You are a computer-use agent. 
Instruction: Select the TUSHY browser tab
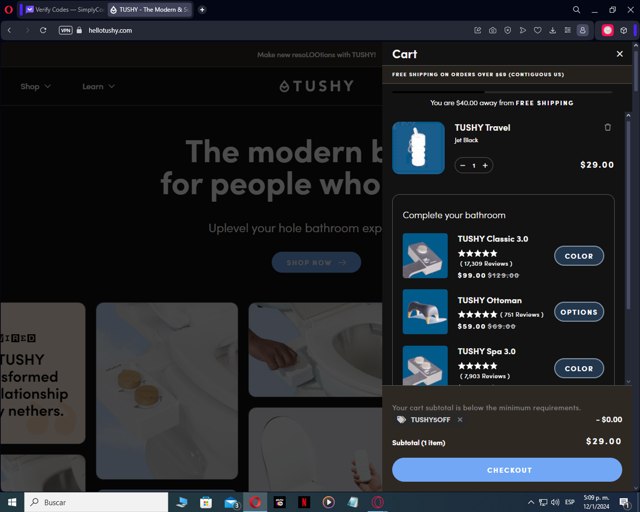(x=149, y=9)
